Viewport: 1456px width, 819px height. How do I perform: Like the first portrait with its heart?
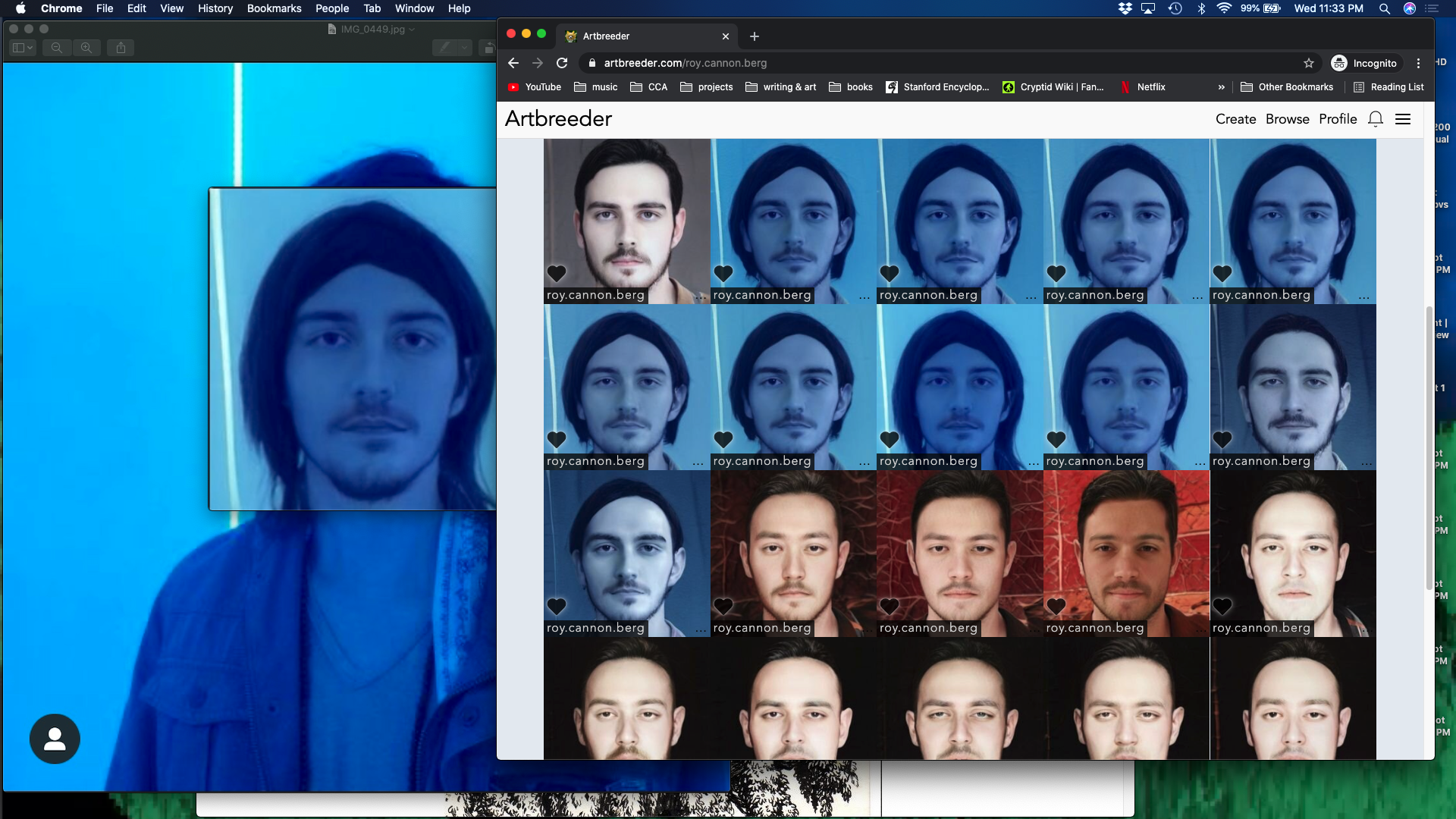[557, 273]
